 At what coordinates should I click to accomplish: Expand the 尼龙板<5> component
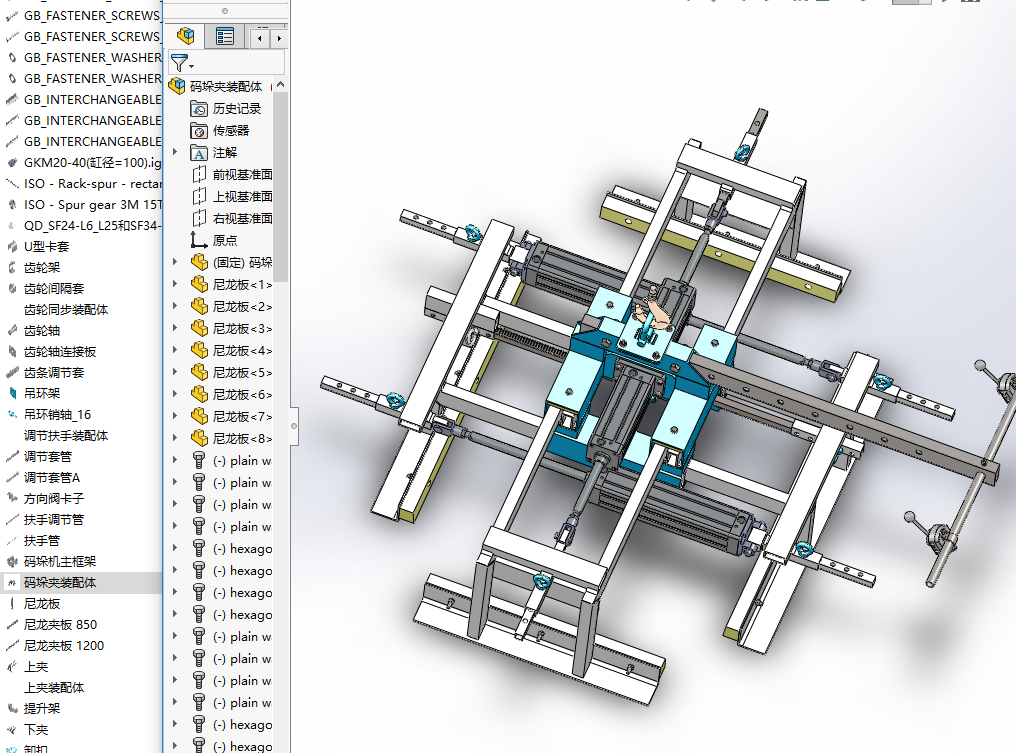(x=175, y=372)
